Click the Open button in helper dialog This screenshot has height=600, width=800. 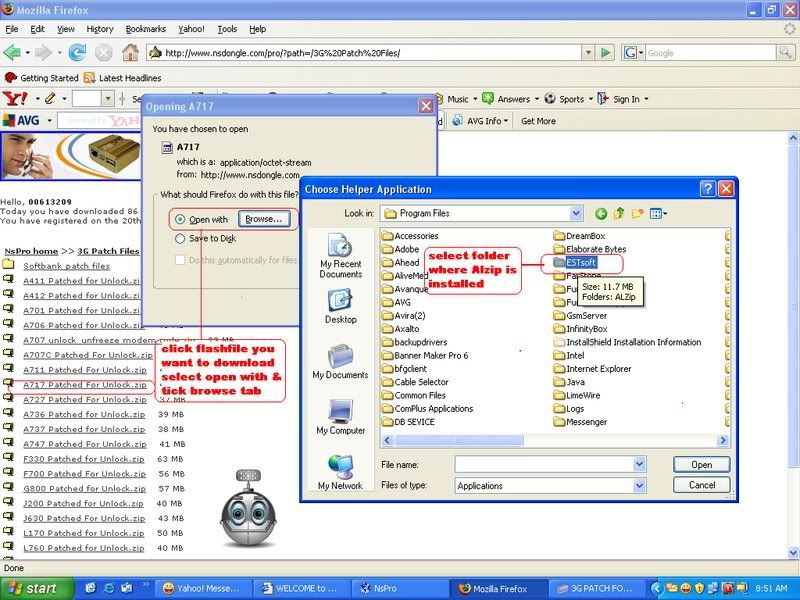tap(702, 465)
